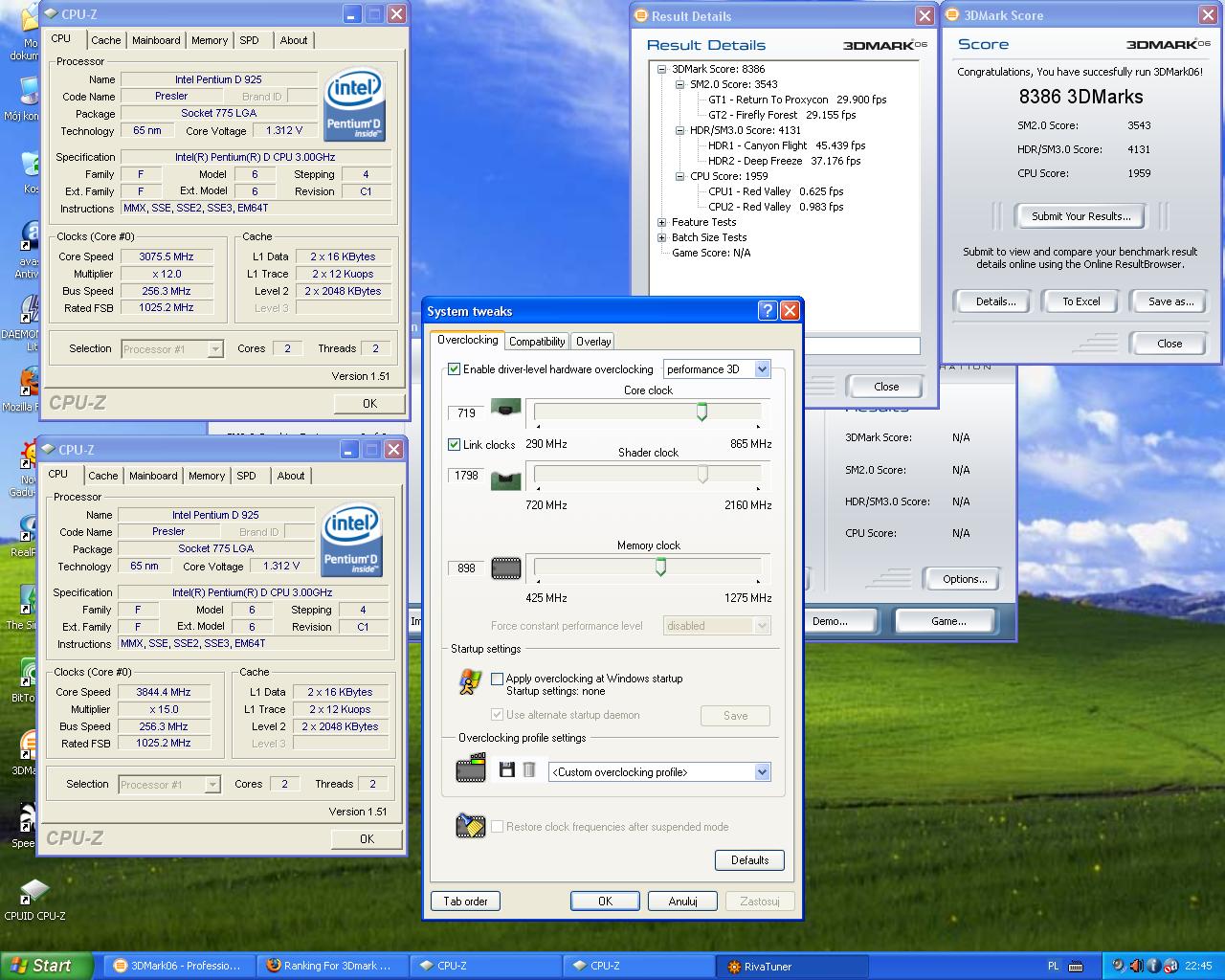
Task: Click the overclocking profile card icon
Action: tap(470, 768)
